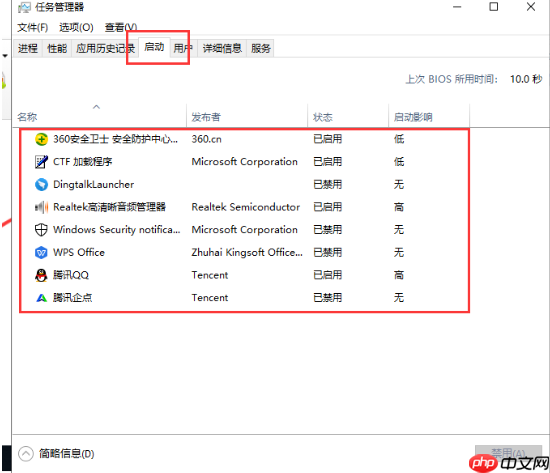The image size is (550, 473).
Task: Click the Windows Security shield icon
Action: tap(41, 230)
